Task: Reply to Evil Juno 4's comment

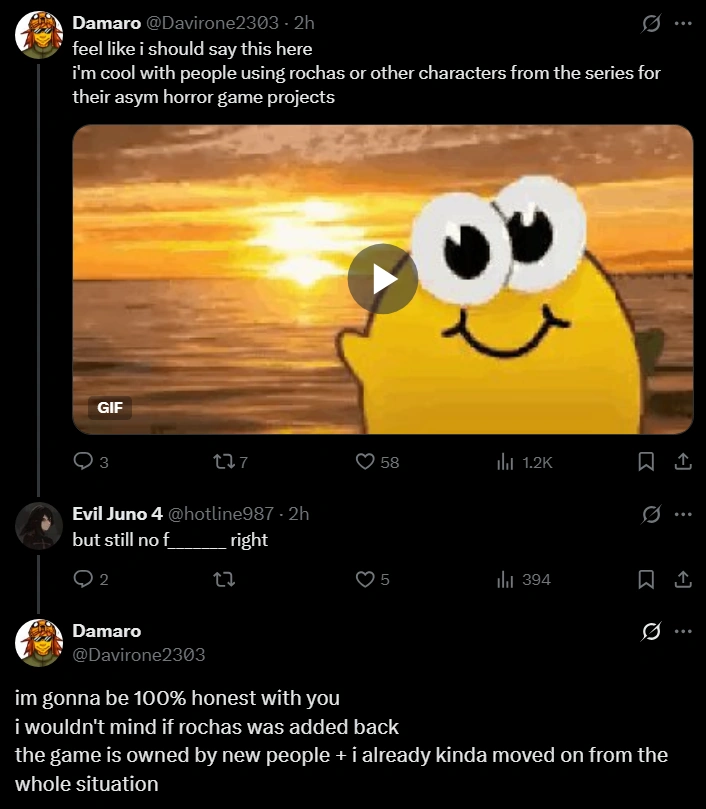Action: pos(83,579)
